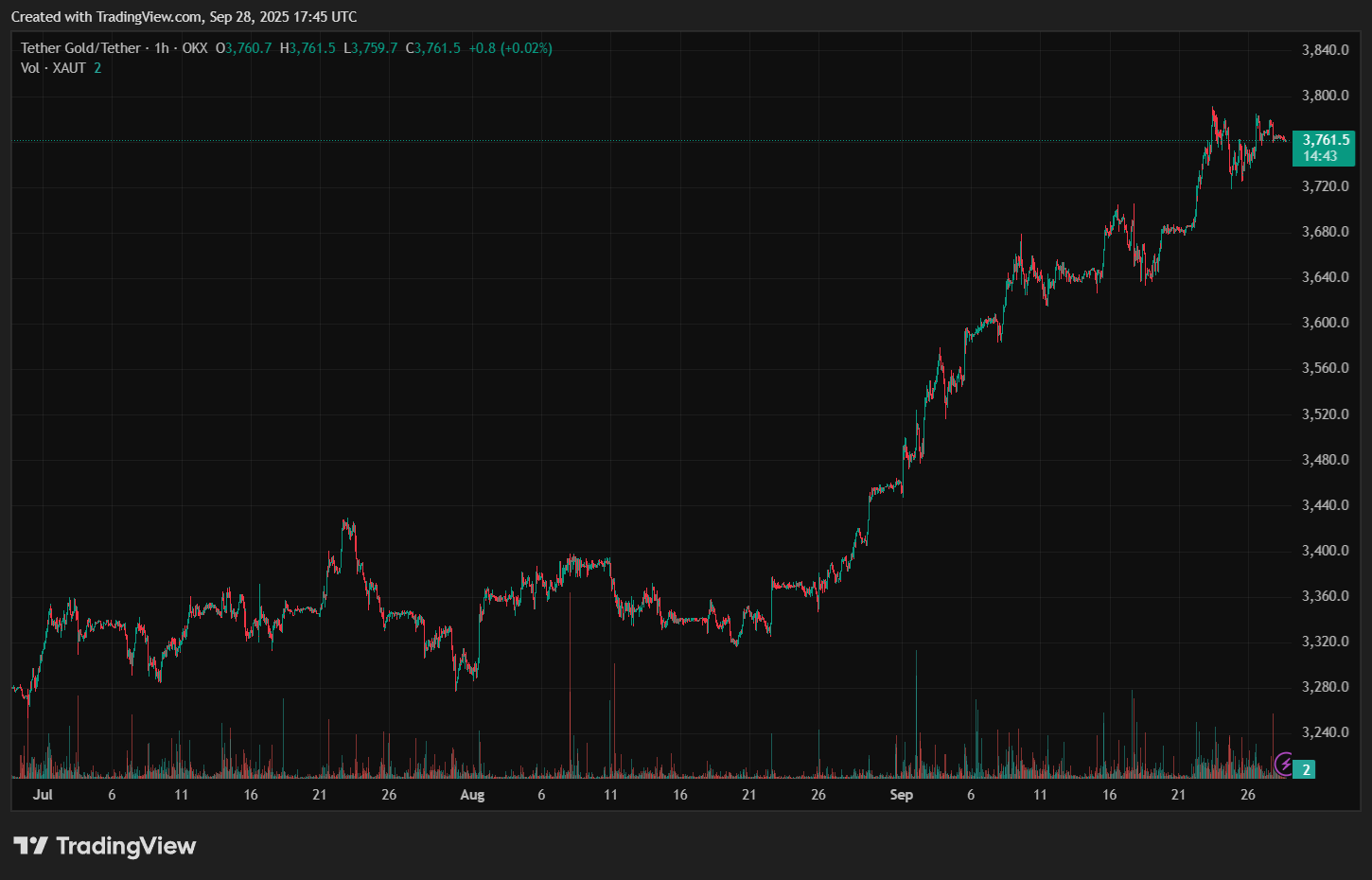Click the closing price value C3,761.5
The image size is (1372, 880).
(432, 48)
